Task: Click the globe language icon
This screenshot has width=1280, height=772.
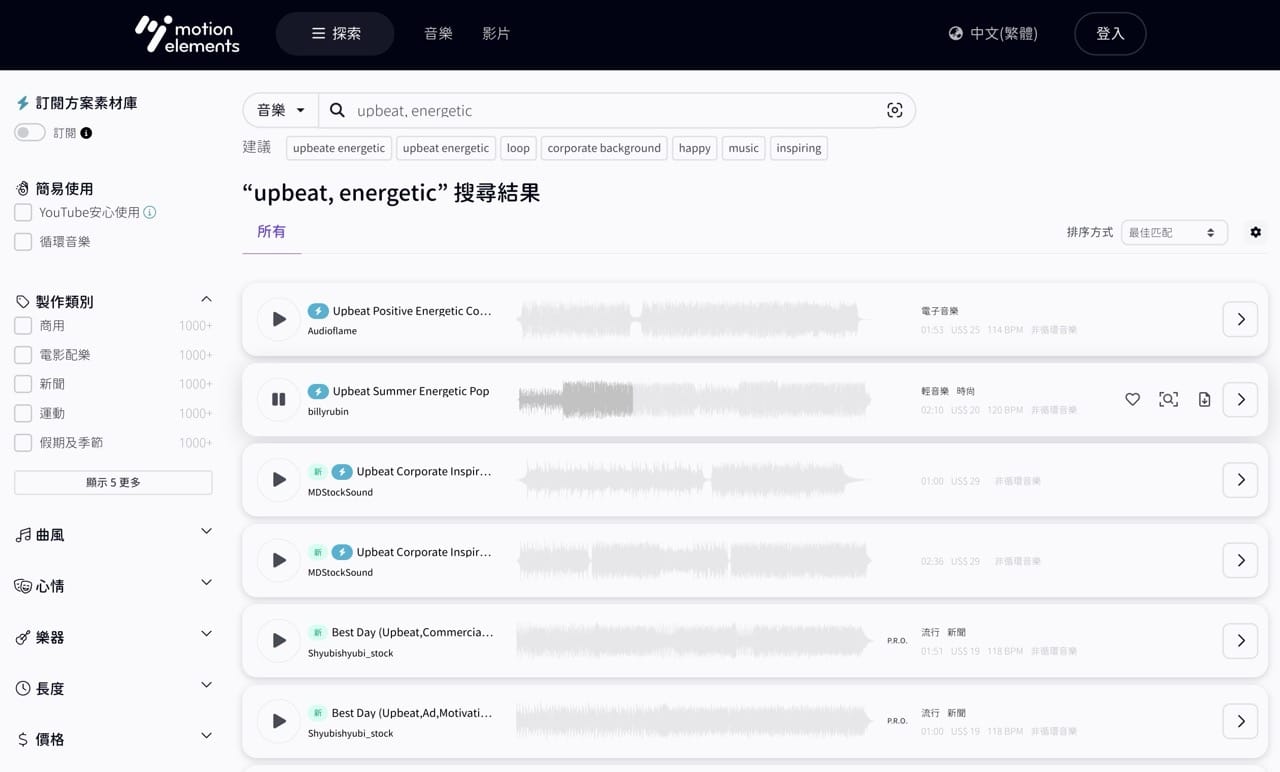Action: point(956,33)
